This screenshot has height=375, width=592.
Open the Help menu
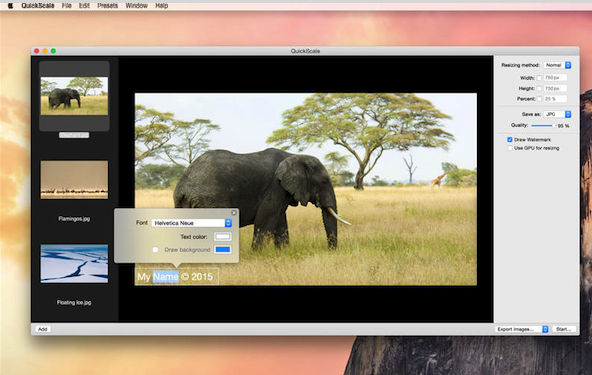click(x=162, y=6)
